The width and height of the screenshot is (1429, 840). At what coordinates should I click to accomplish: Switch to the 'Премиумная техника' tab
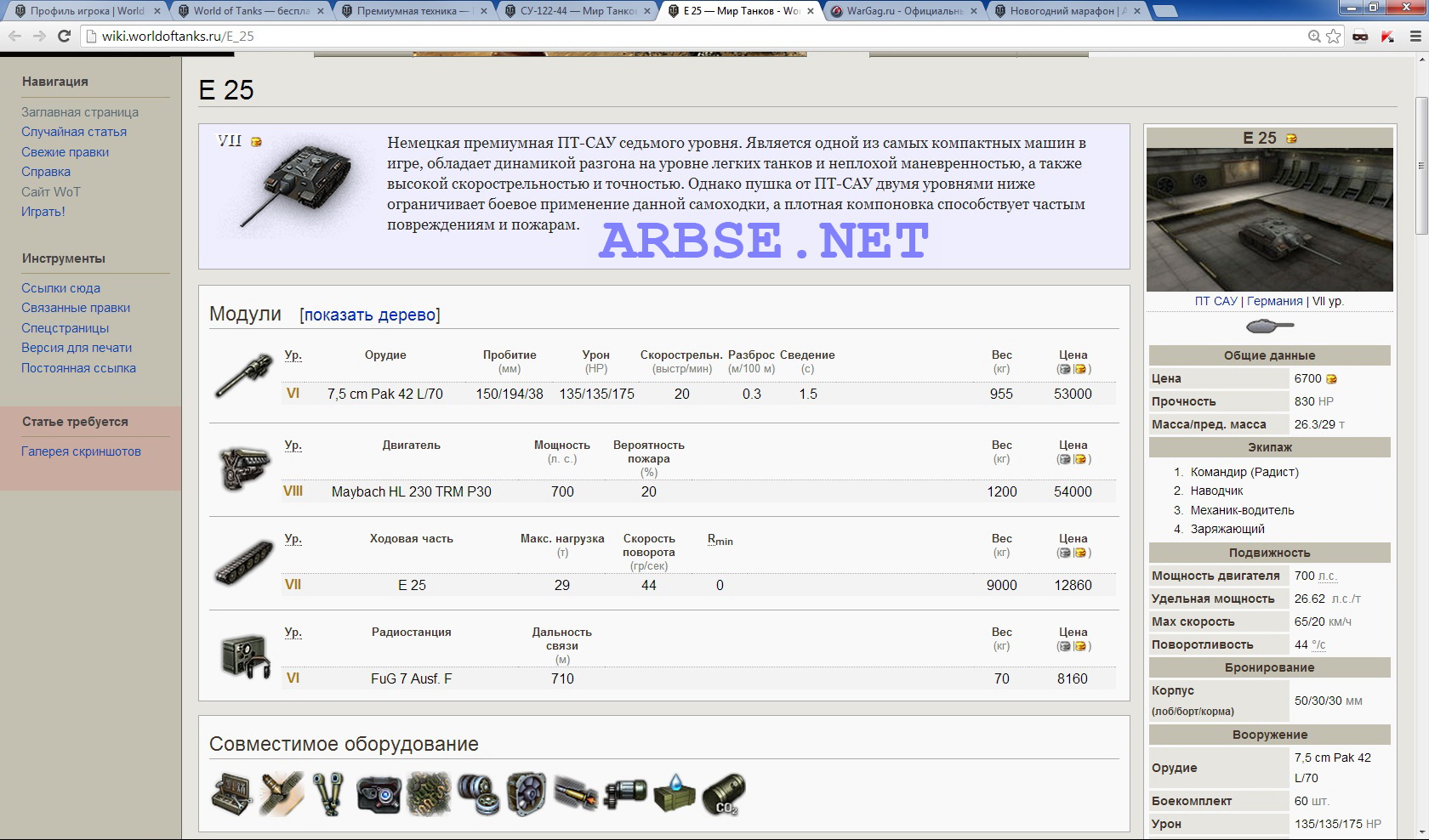coord(414,11)
